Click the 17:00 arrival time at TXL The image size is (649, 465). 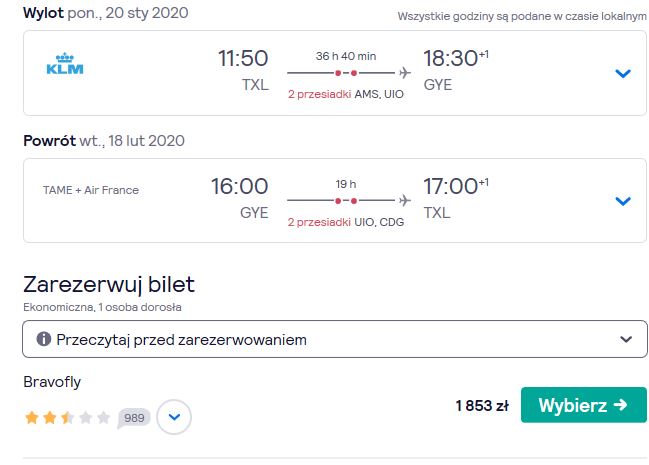tap(450, 186)
